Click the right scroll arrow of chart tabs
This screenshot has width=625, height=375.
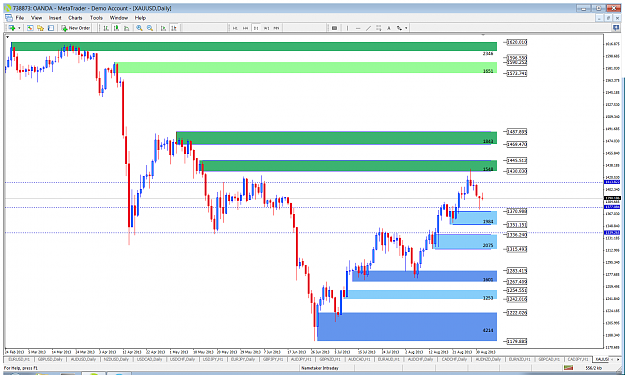coord(619,359)
